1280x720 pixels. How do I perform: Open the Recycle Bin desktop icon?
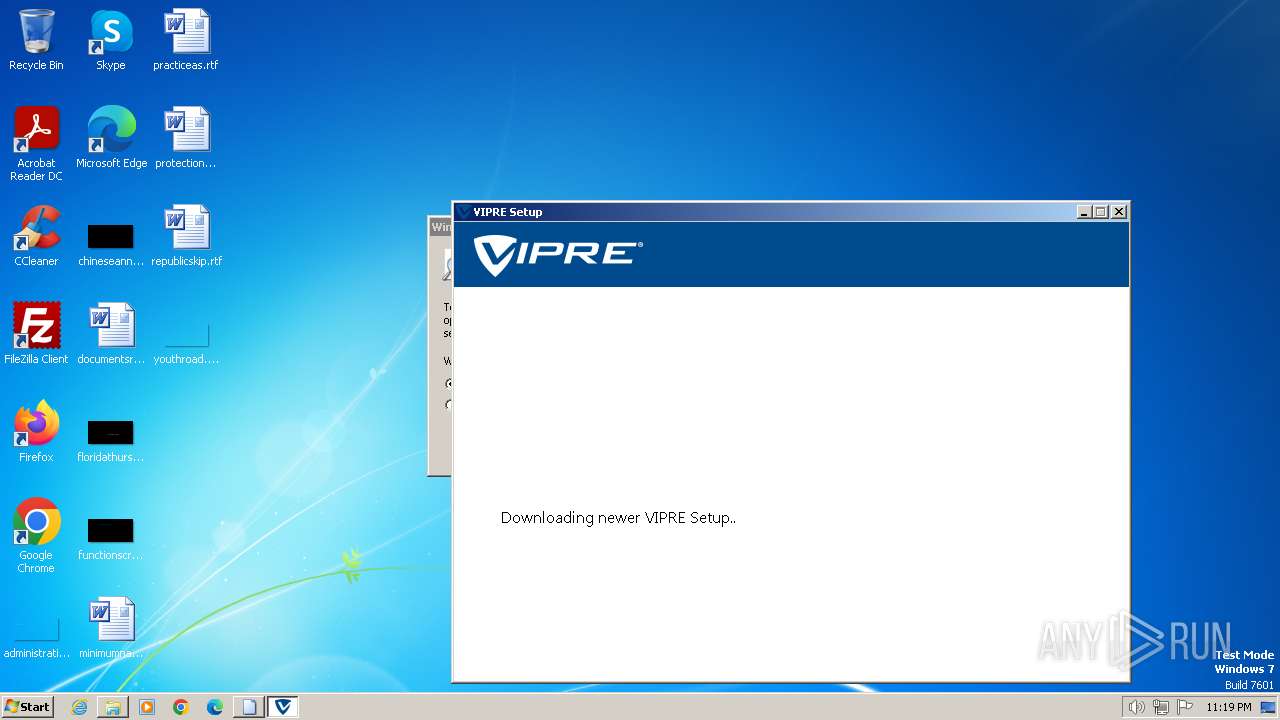(x=36, y=40)
